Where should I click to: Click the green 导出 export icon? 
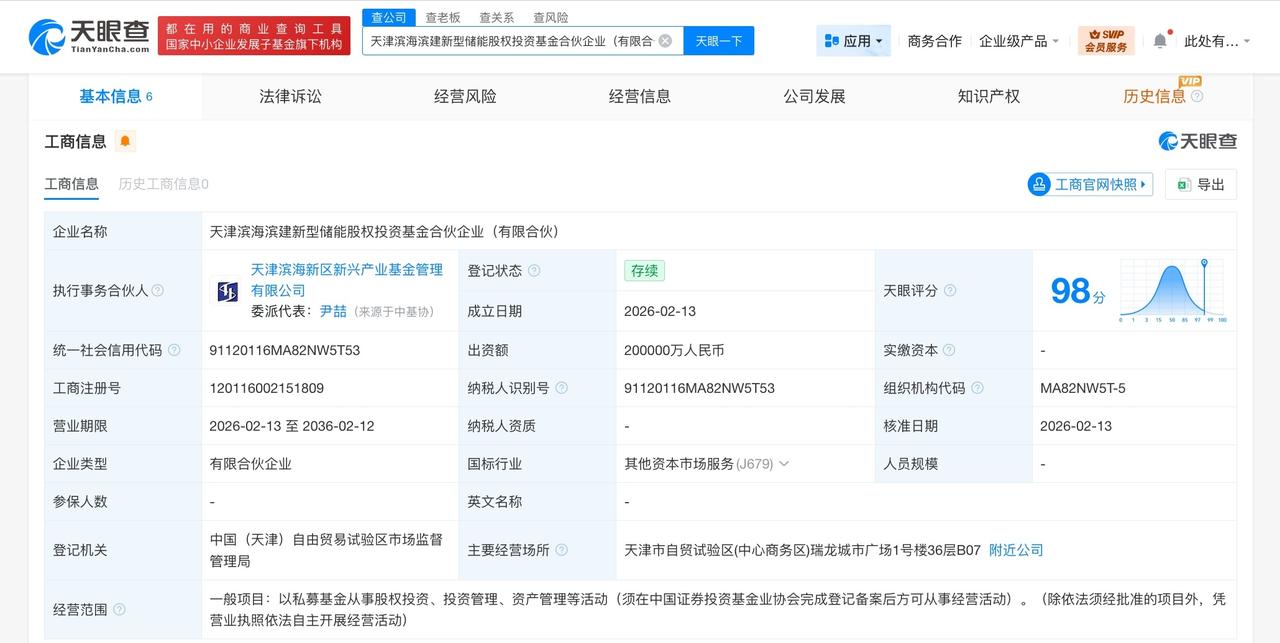(x=1183, y=184)
